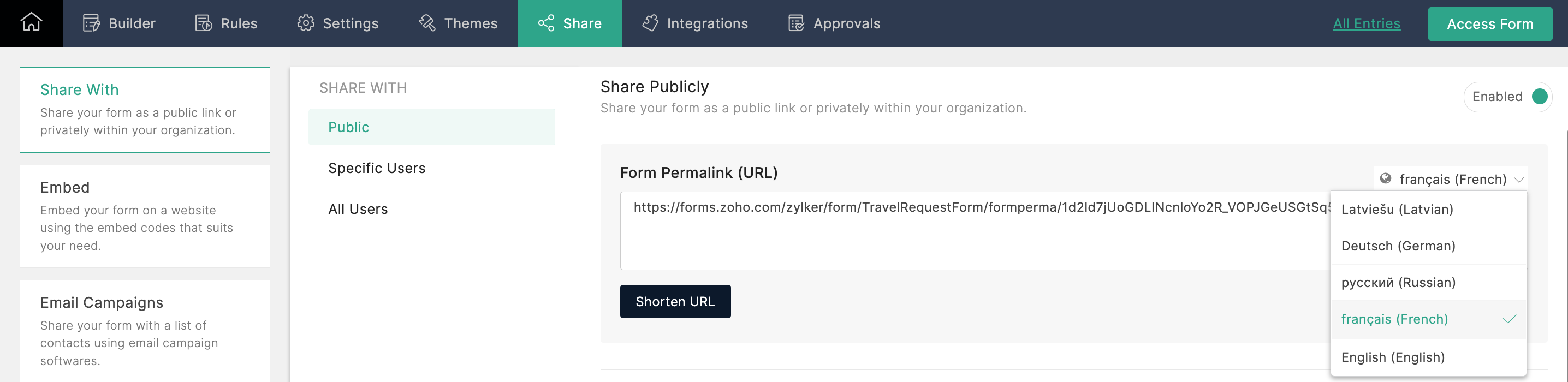Select Specific Users sharing option

376,168
